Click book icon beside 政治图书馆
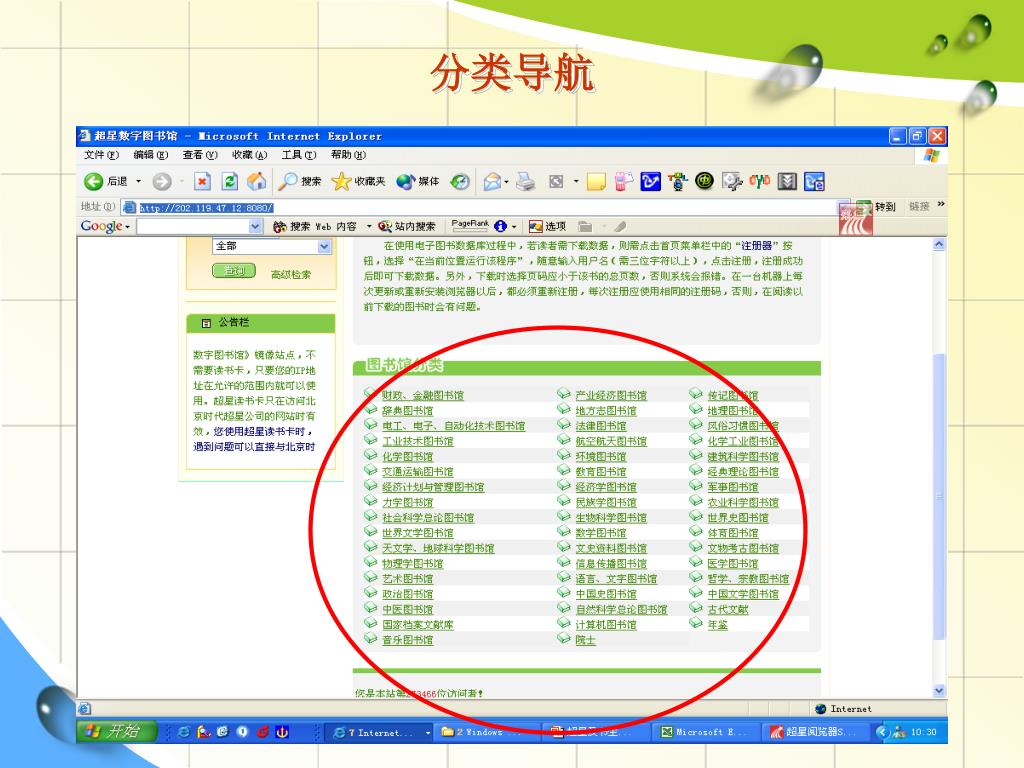 coord(371,593)
